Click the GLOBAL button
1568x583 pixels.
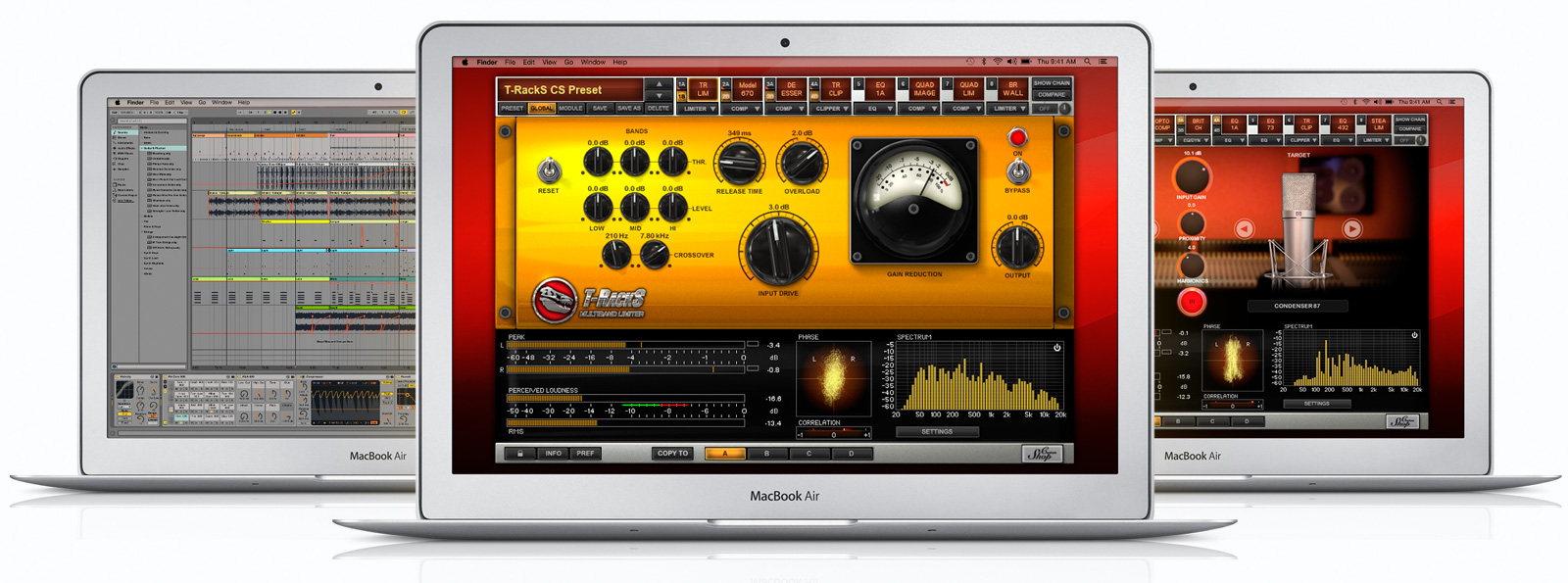pos(542,109)
